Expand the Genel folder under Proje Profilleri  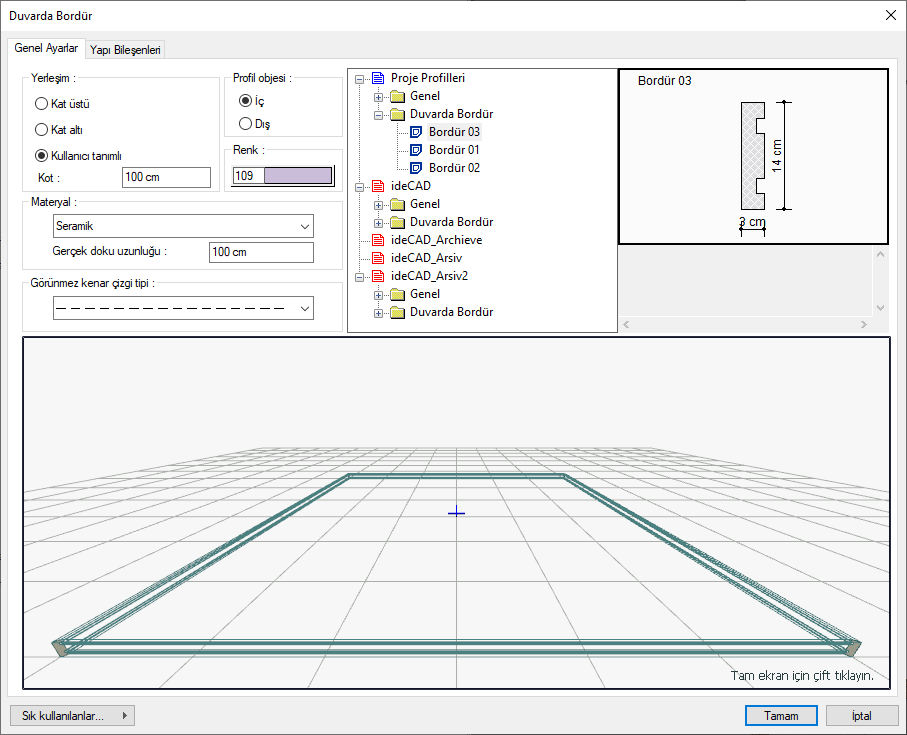click(379, 96)
